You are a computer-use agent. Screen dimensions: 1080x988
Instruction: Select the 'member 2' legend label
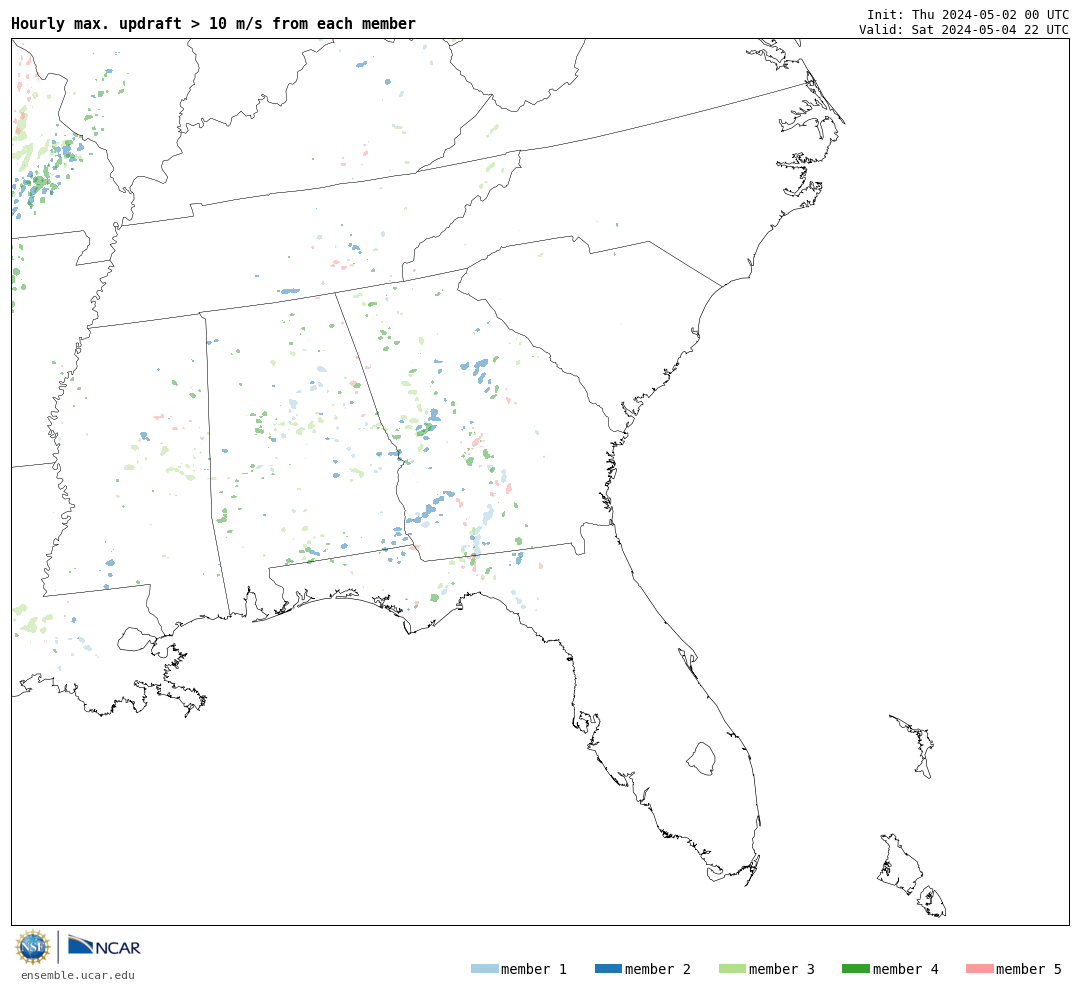click(x=658, y=969)
